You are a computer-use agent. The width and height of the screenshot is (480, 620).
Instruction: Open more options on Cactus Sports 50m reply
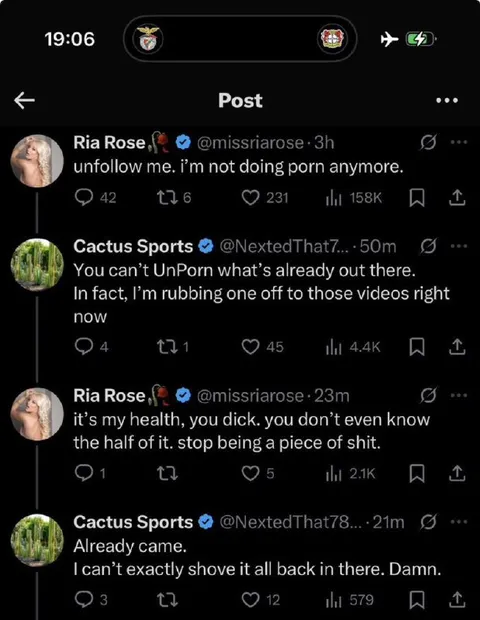[459, 246]
